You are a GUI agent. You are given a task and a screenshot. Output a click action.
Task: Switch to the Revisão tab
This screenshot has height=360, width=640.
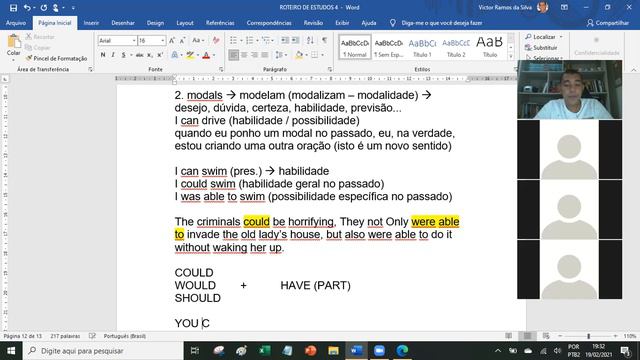(x=313, y=23)
